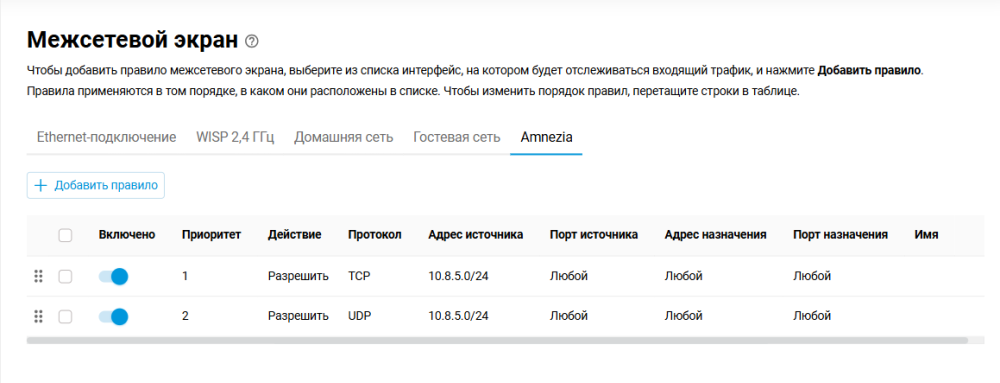Viewport: 1000px width, 383px height.
Task: Click the UDP protocol cell
Action: click(360, 316)
